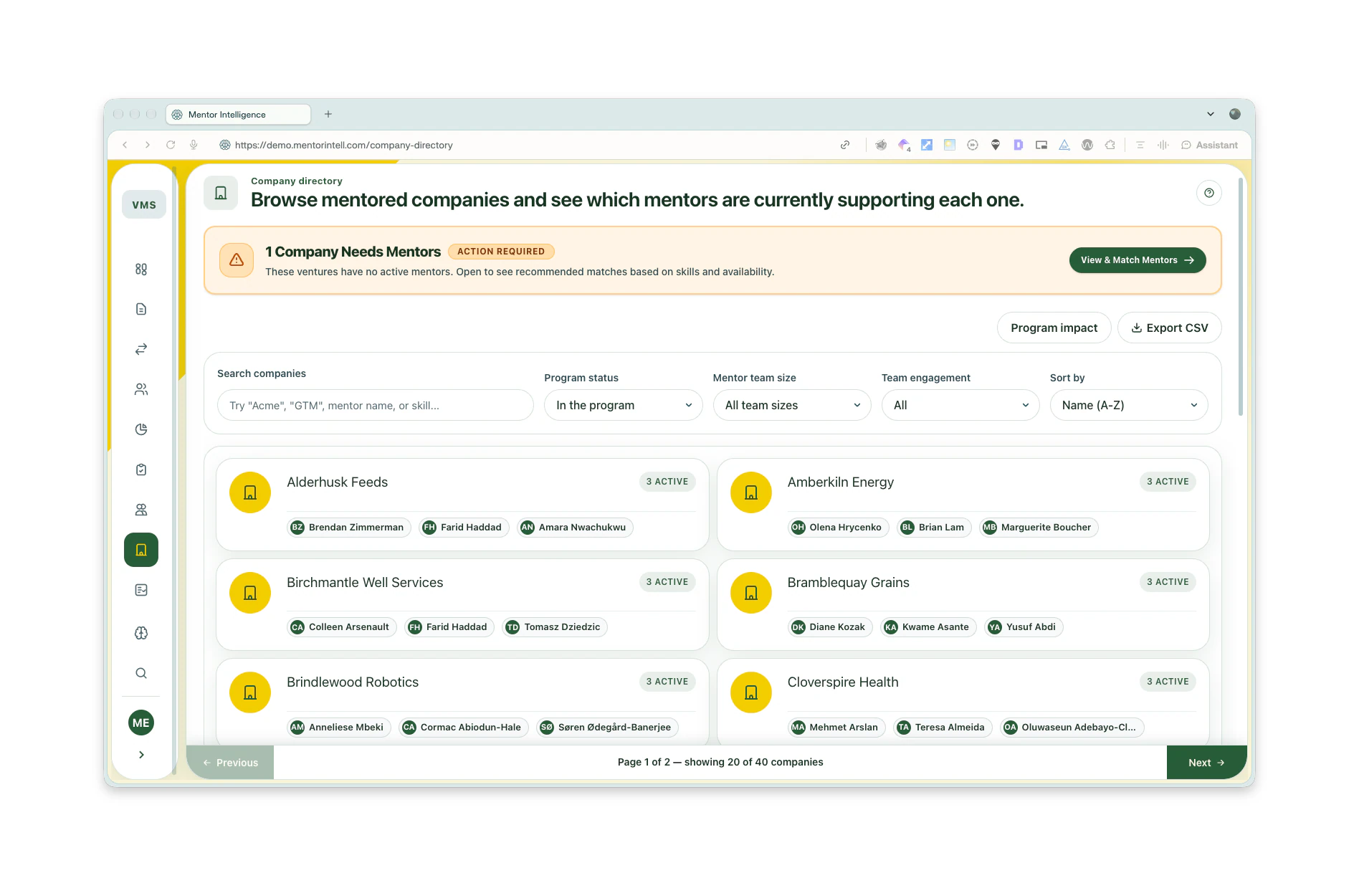Open the Program impact view
Image resolution: width=1359 pixels, height=896 pixels.
click(x=1054, y=328)
